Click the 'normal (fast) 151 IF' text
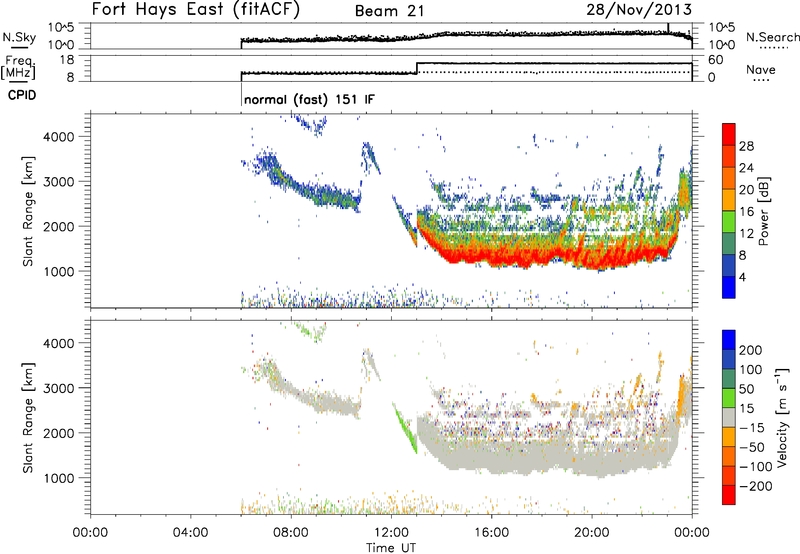 point(309,99)
